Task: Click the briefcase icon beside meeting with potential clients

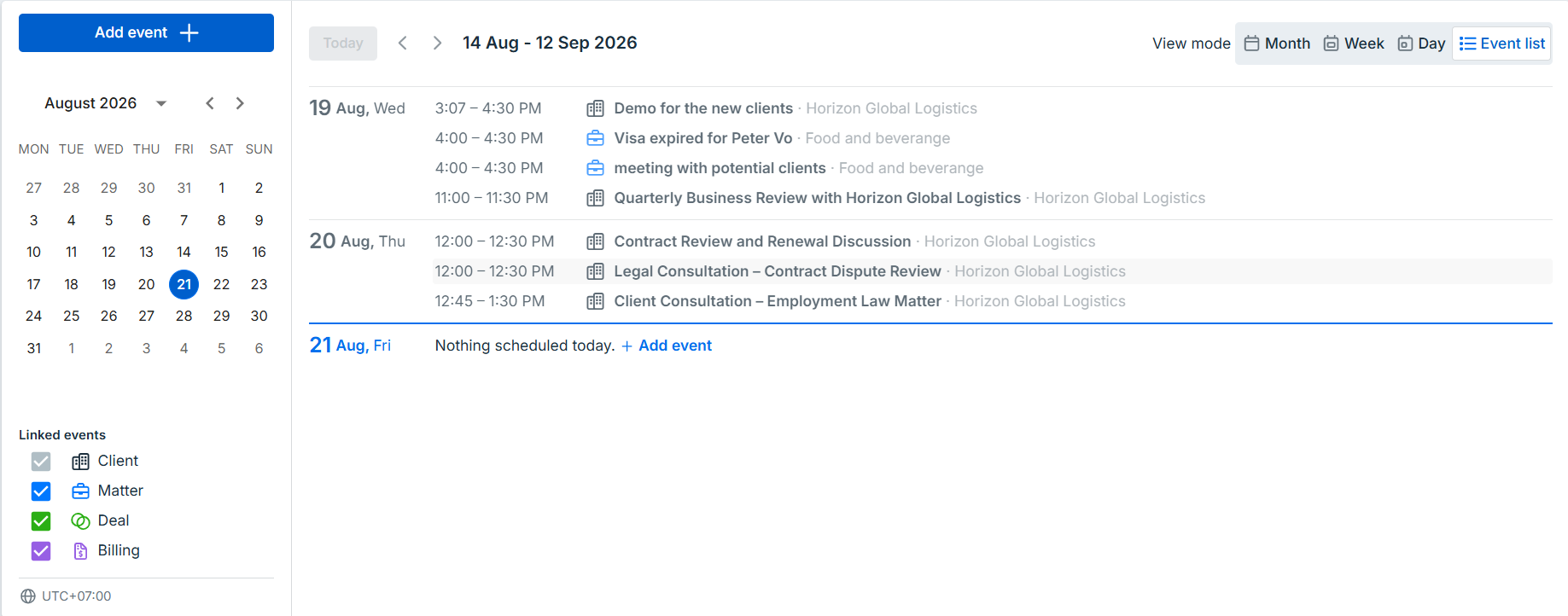Action: [x=595, y=168]
